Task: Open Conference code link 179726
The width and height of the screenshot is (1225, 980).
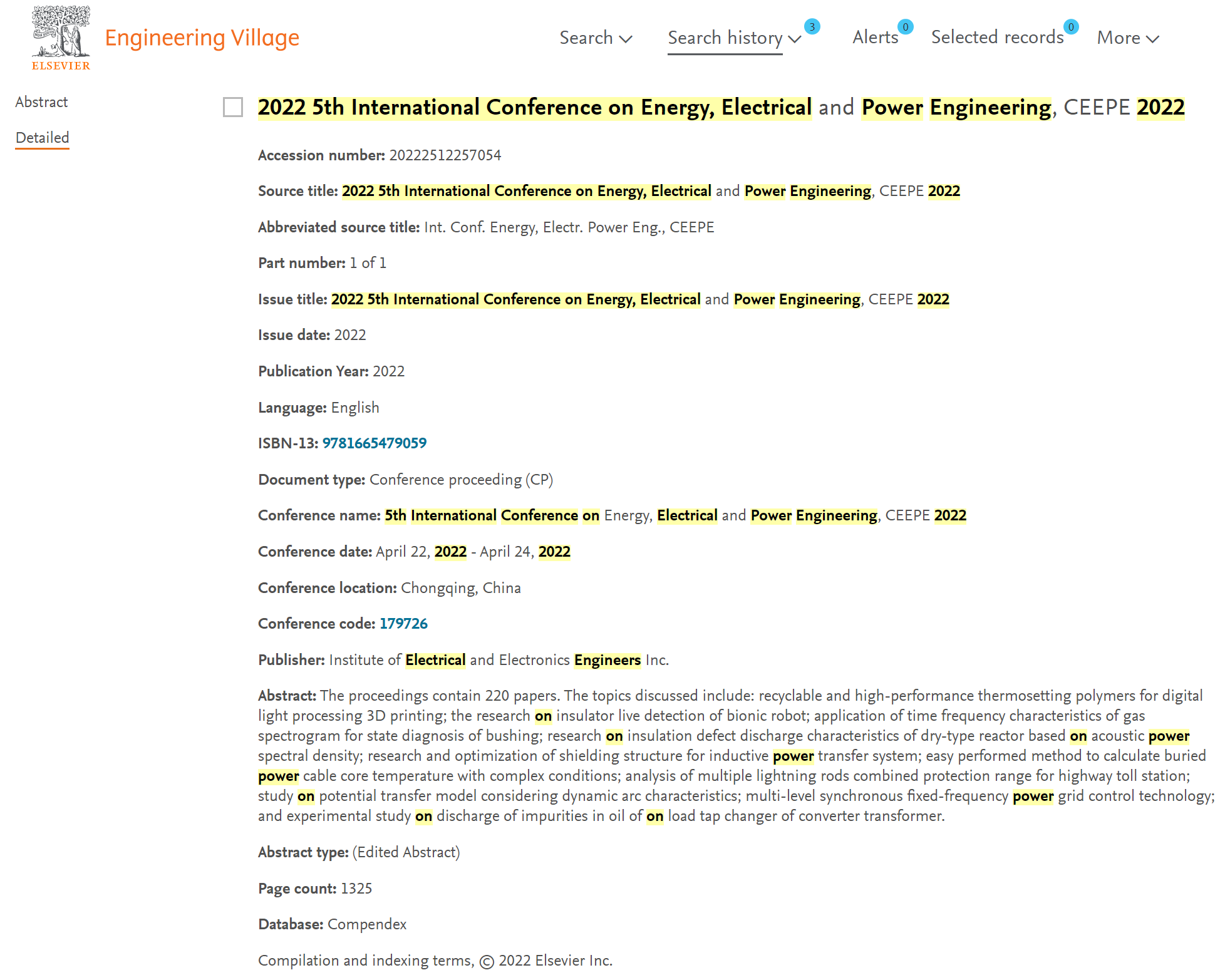Action: pos(403,624)
